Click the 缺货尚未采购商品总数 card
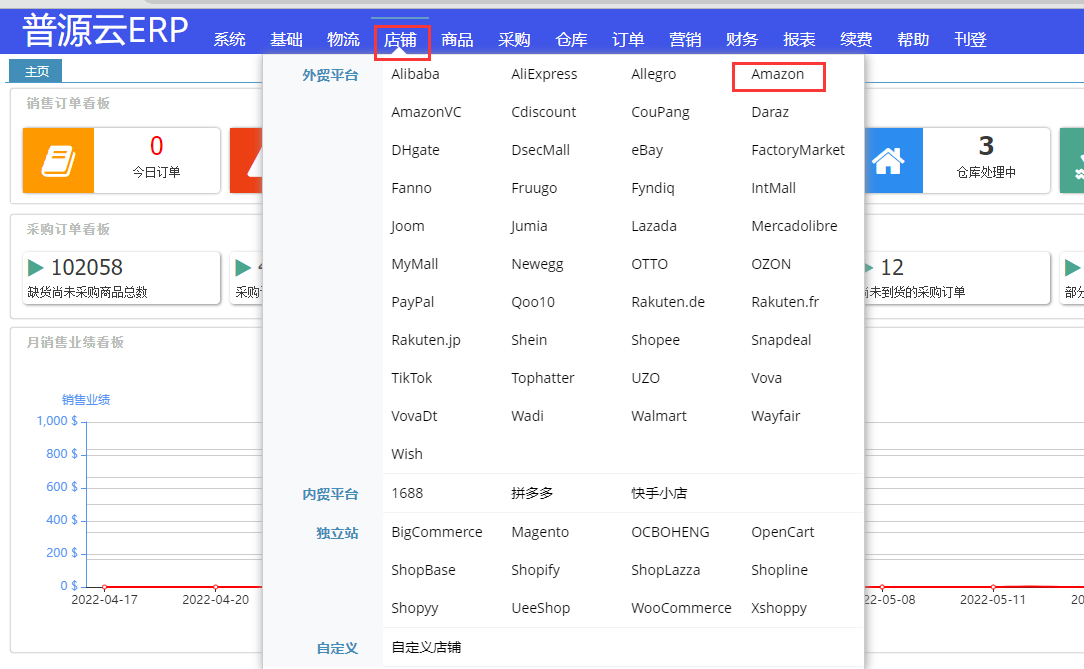This screenshot has height=669, width=1084. (x=122, y=278)
